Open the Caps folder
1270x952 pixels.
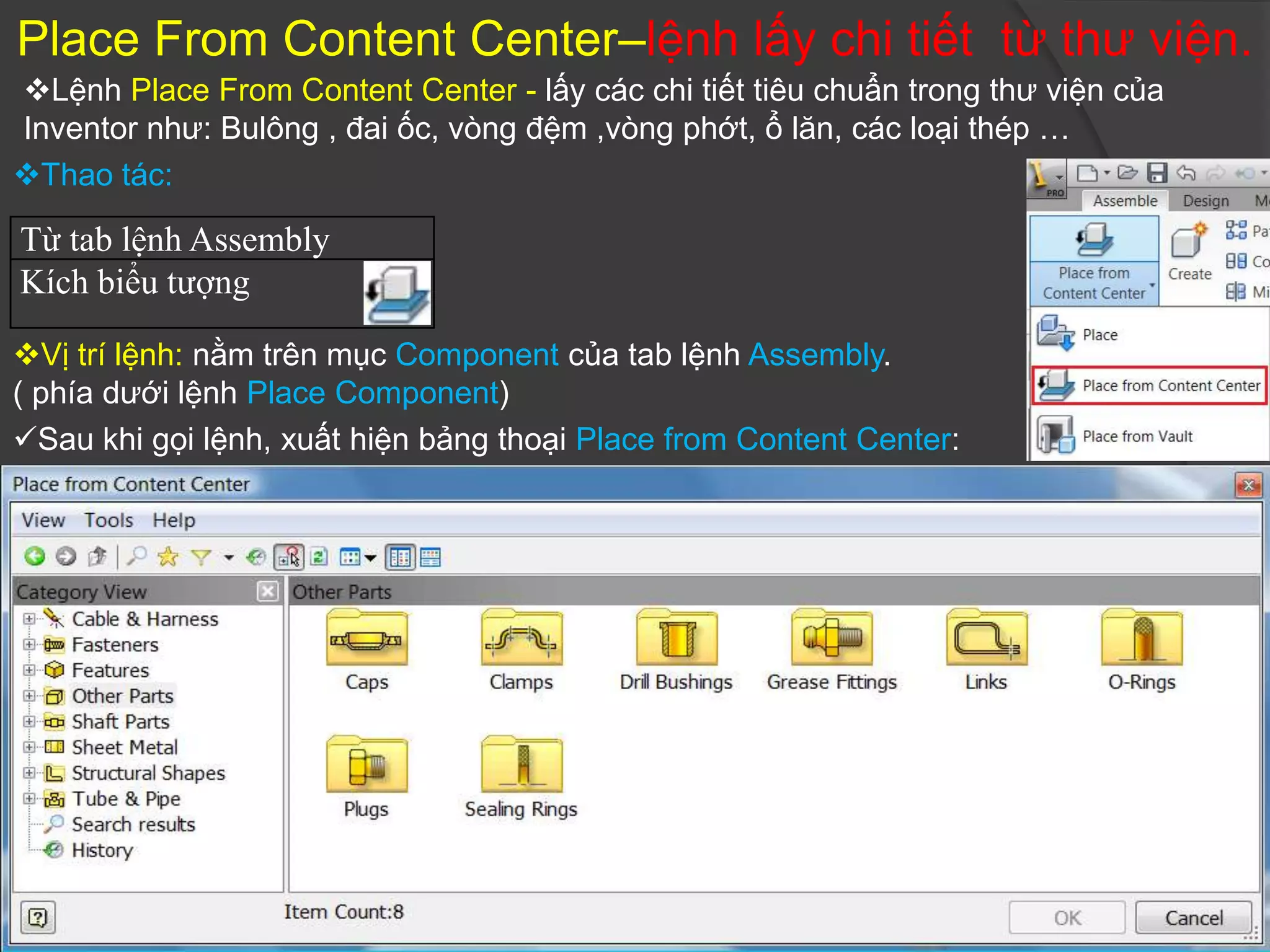click(366, 650)
